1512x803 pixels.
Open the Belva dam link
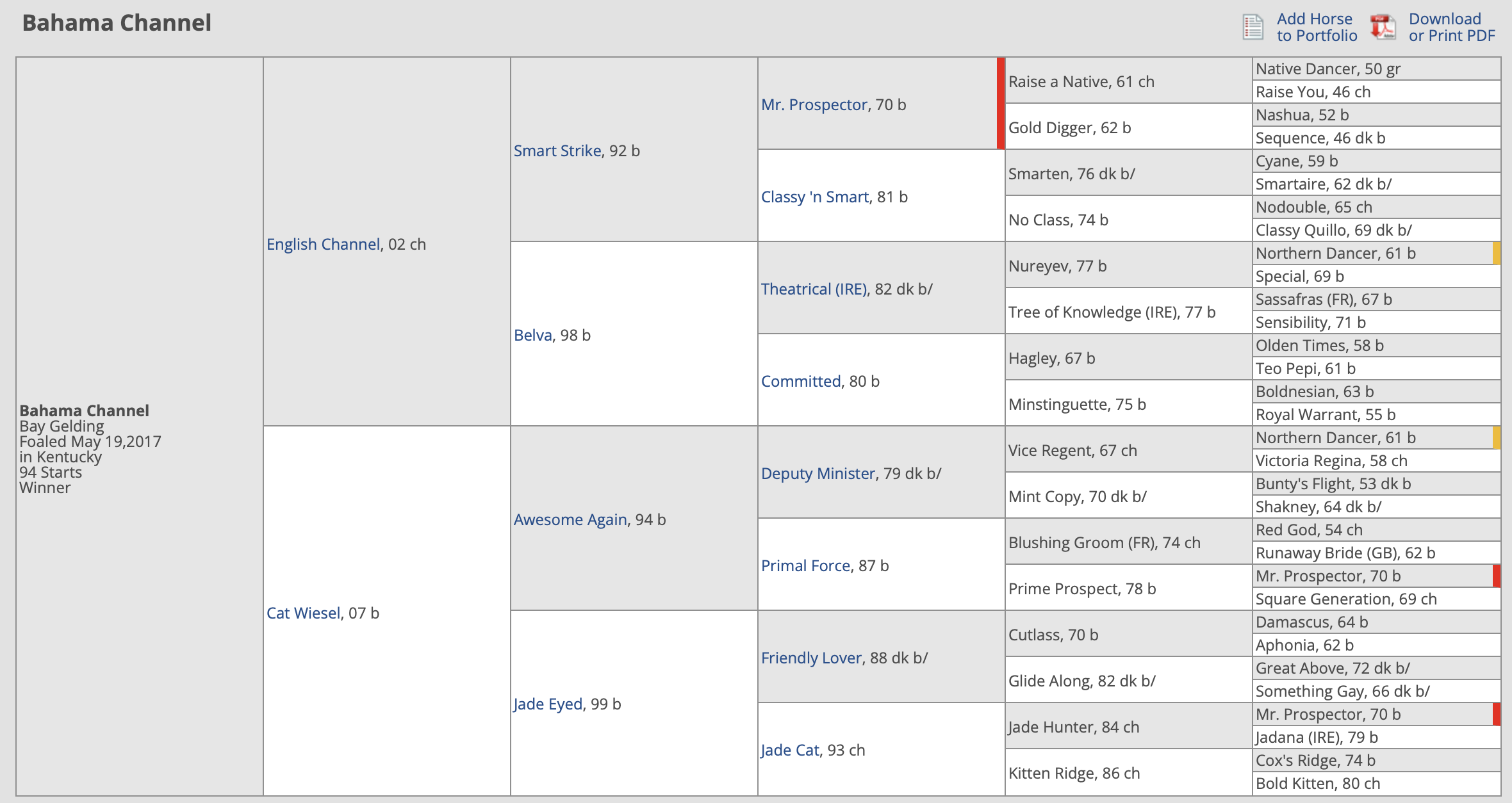tap(532, 335)
